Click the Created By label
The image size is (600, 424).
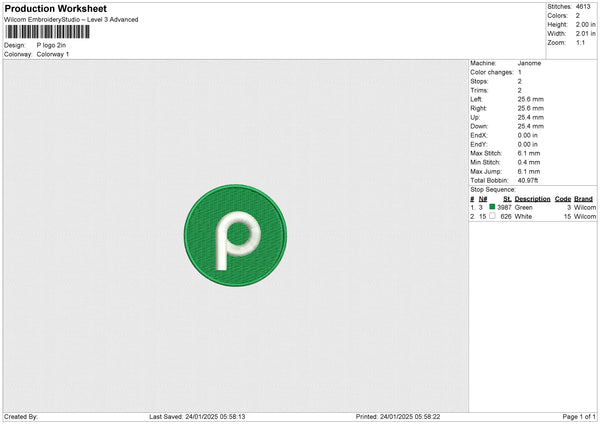(21, 417)
